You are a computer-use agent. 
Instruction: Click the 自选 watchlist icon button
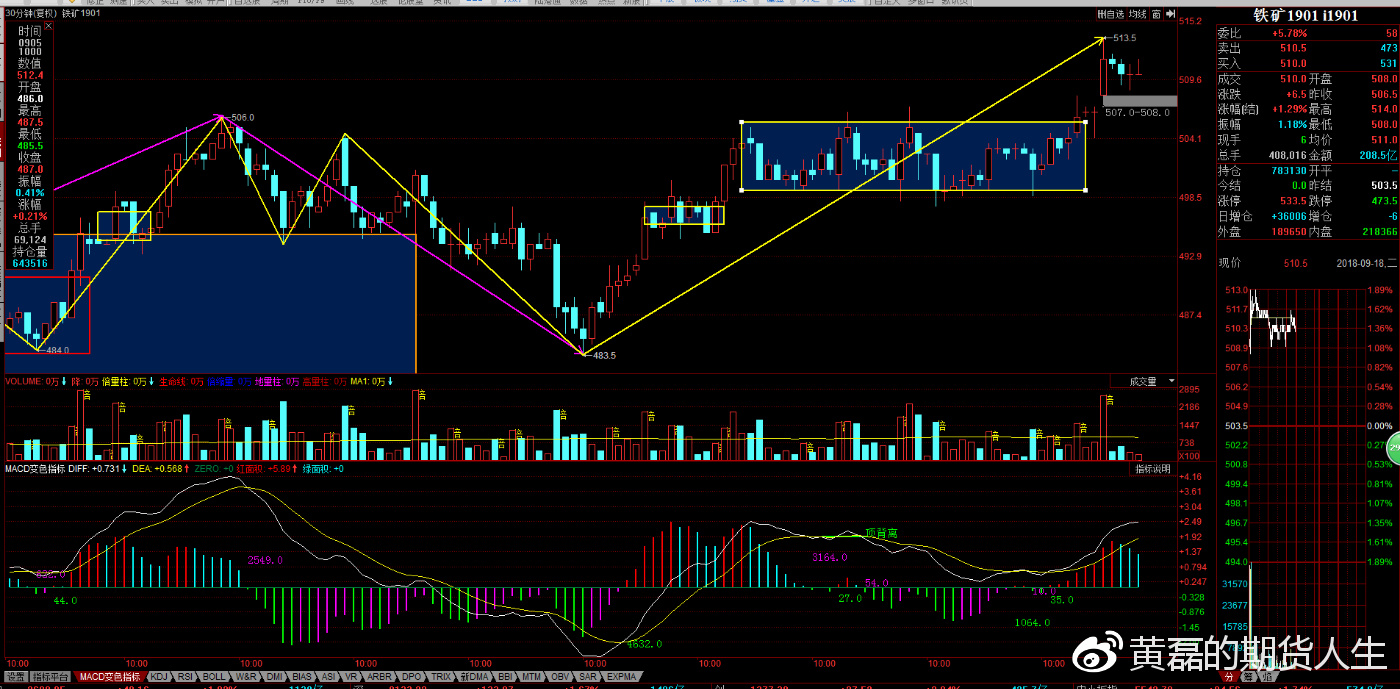pyautogui.click(x=1110, y=14)
